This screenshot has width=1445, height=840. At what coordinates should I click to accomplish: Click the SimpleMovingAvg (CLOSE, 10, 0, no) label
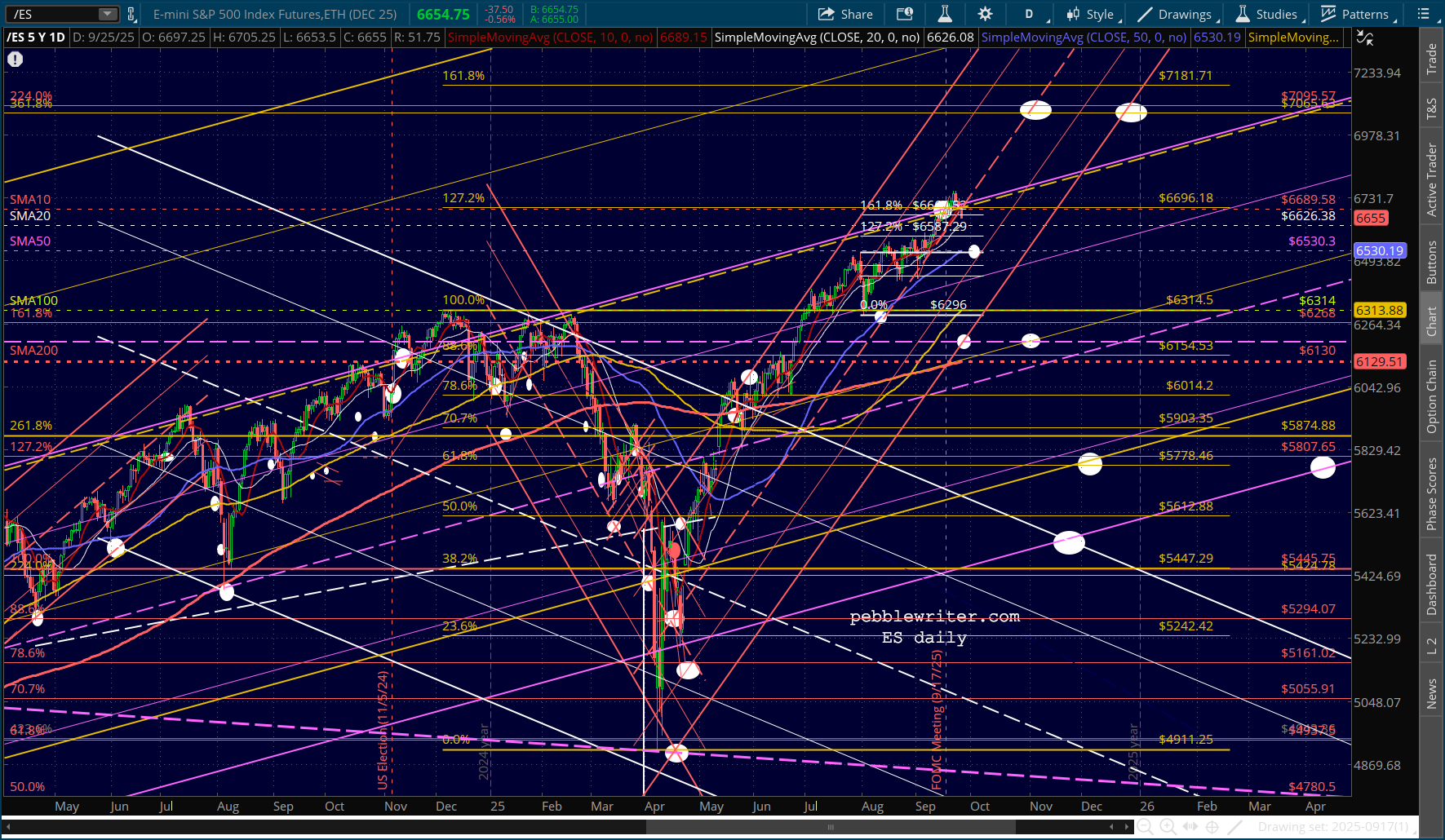click(x=551, y=38)
